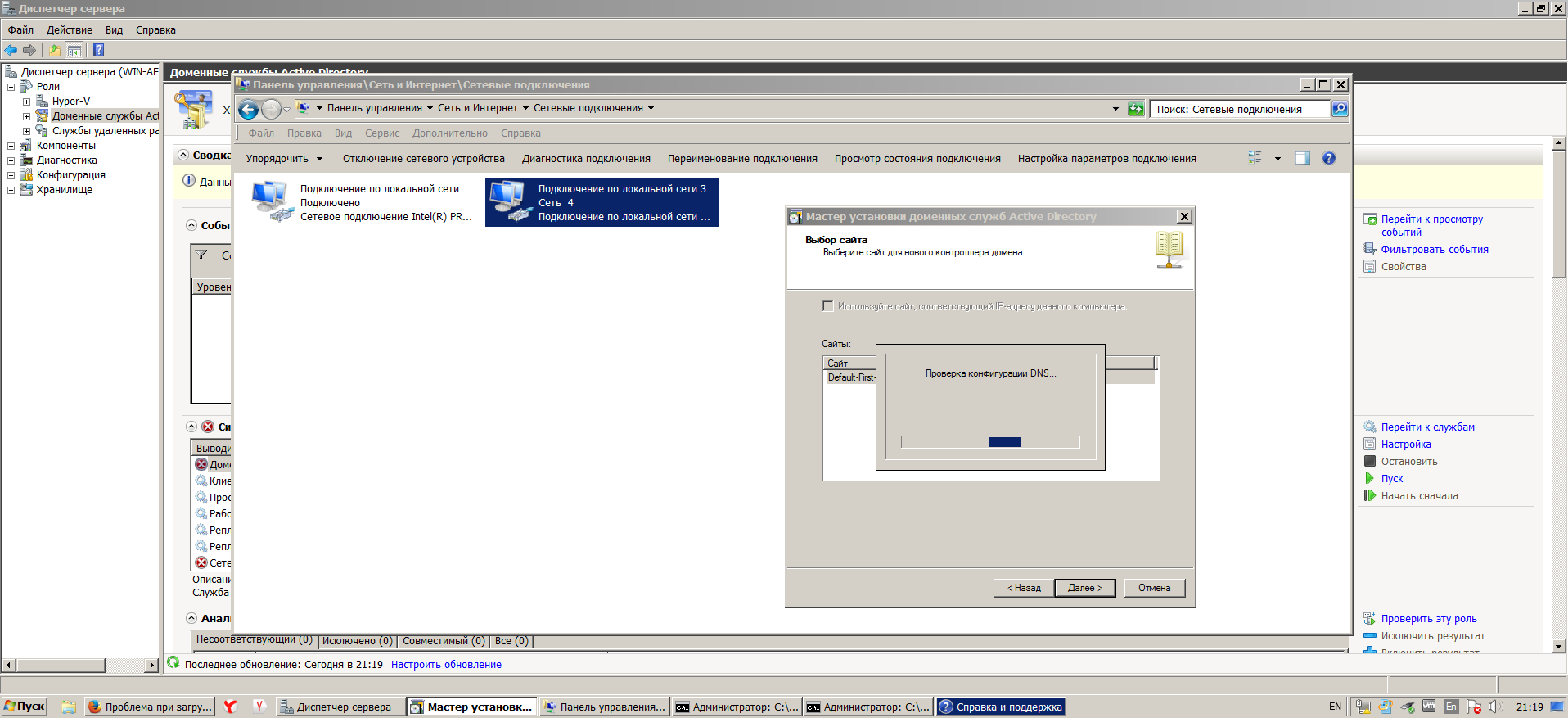Click the red error icon beside services heading

click(x=208, y=427)
